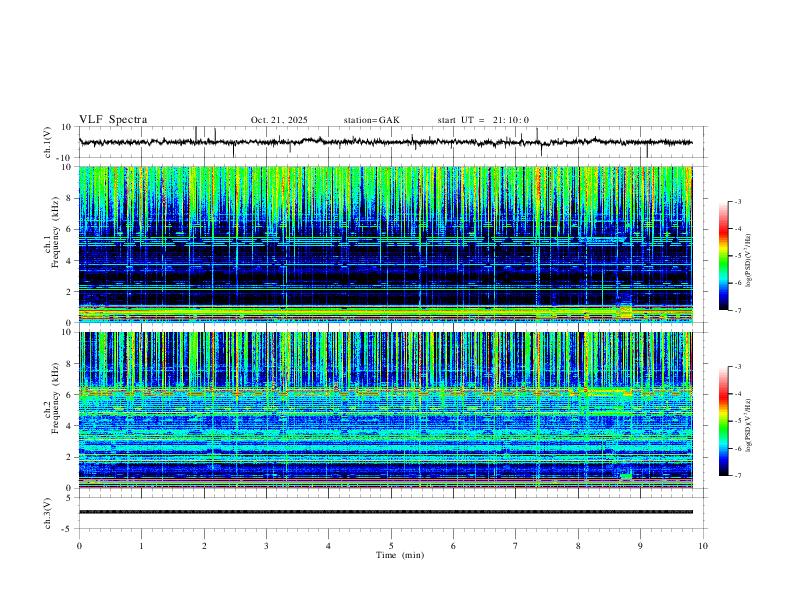The width and height of the screenshot is (792, 612).
Task: Click the "Time (min)" x-axis label
Action: [x=400, y=555]
